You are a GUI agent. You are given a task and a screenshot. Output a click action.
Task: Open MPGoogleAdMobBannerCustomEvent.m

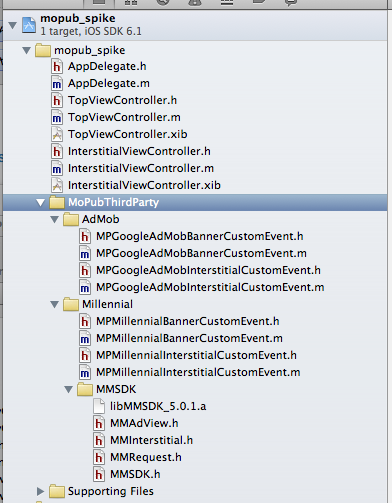point(201,253)
